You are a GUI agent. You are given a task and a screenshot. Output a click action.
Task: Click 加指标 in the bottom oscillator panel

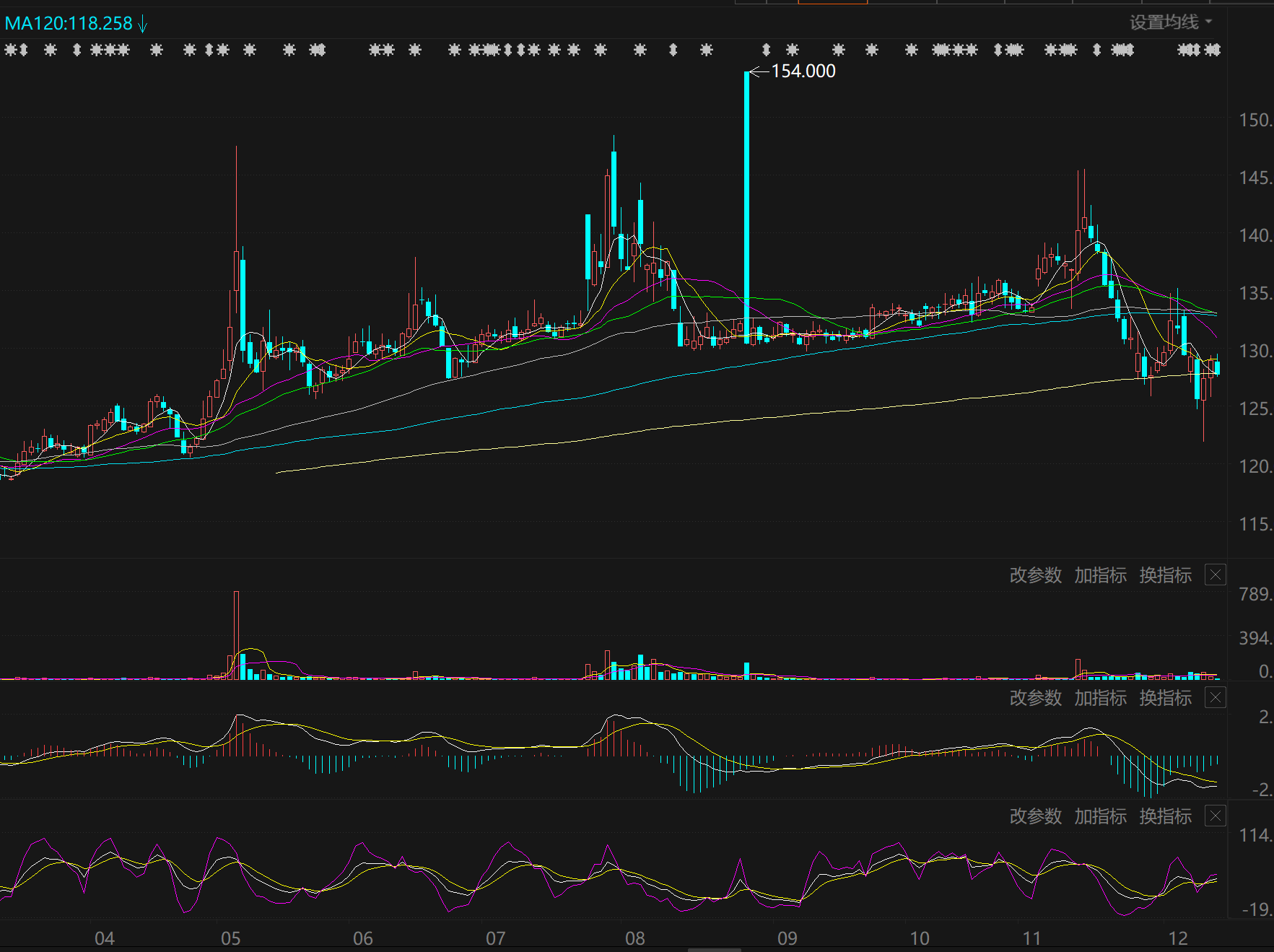(1100, 816)
